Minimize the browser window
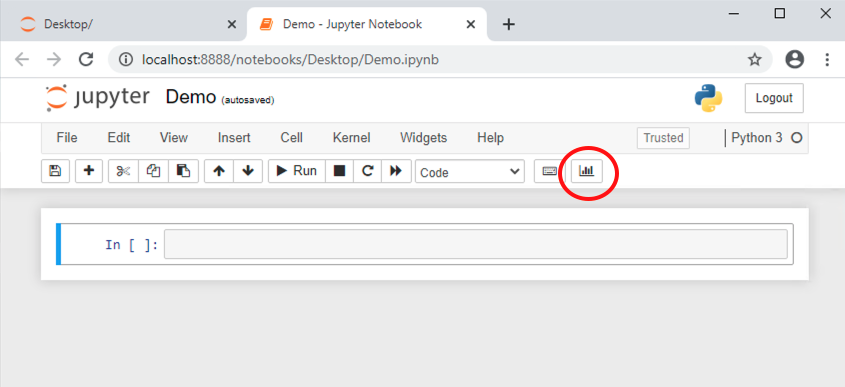Viewport: 845px width, 387px height. pyautogui.click(x=733, y=13)
